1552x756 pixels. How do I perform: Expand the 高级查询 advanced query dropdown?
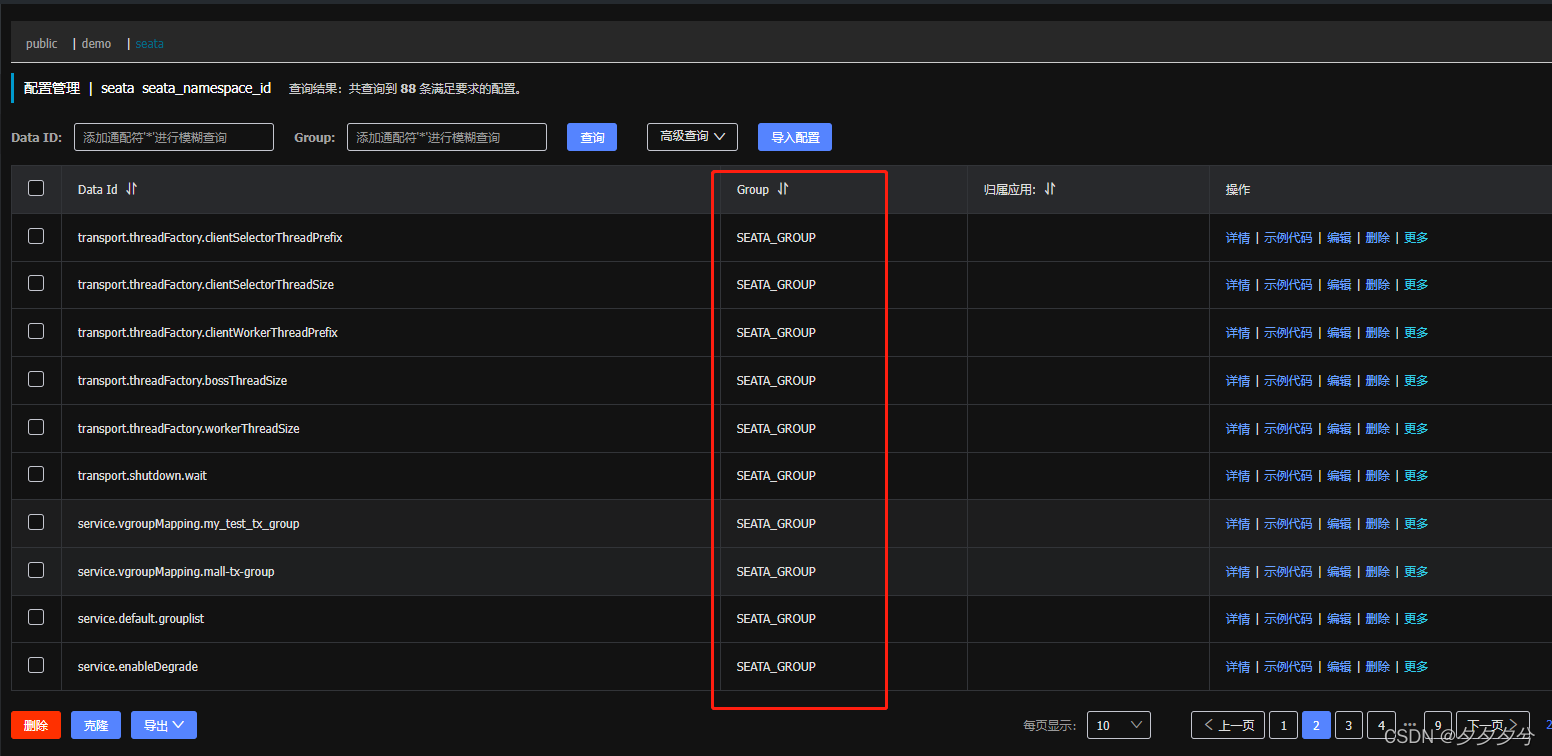click(692, 137)
